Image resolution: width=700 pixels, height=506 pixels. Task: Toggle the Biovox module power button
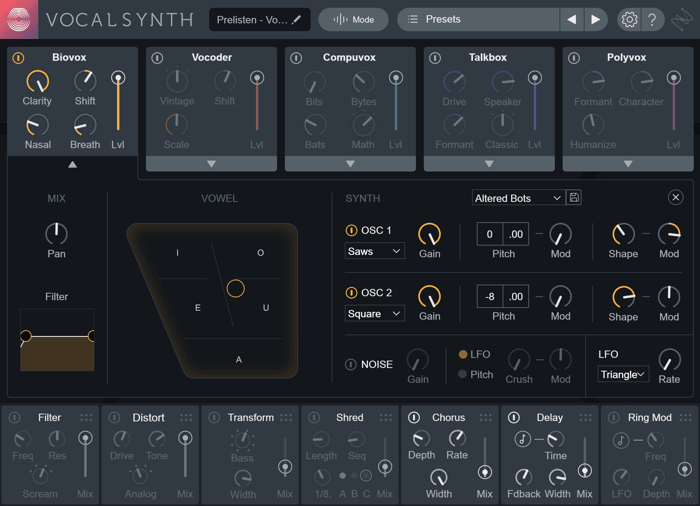click(x=18, y=58)
